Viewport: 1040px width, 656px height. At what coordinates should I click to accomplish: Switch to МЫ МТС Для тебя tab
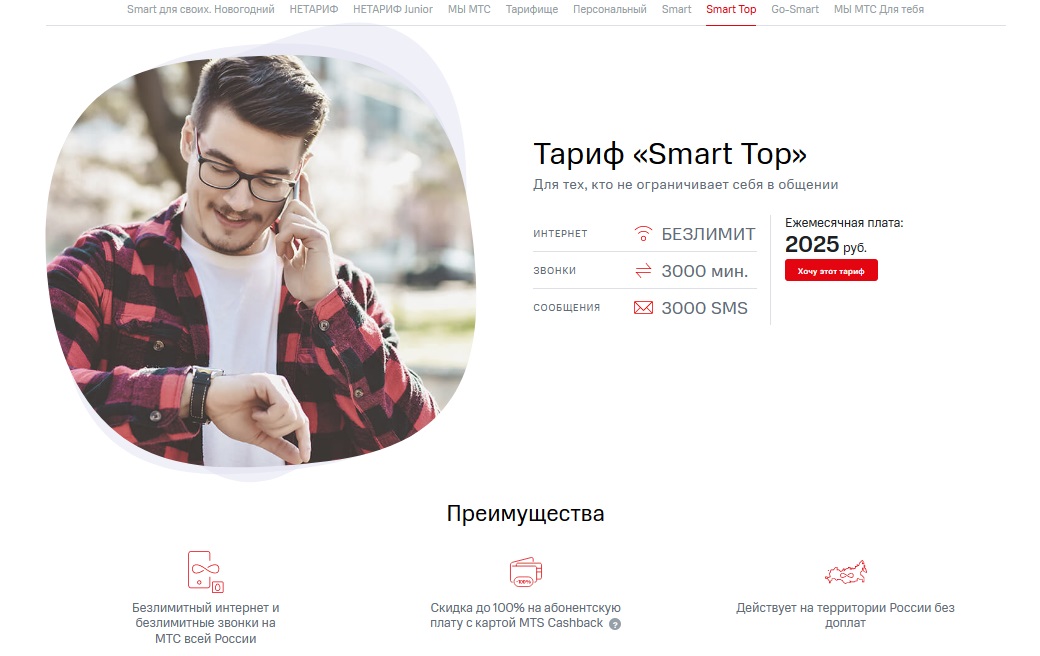point(879,9)
